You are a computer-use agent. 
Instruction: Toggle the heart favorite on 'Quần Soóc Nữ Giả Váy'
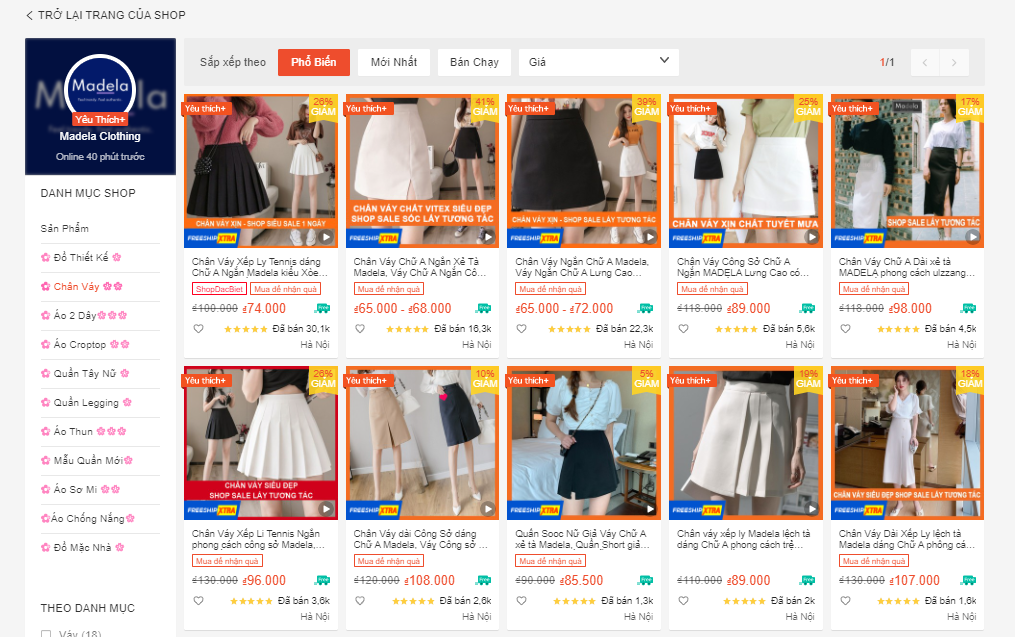point(520,600)
